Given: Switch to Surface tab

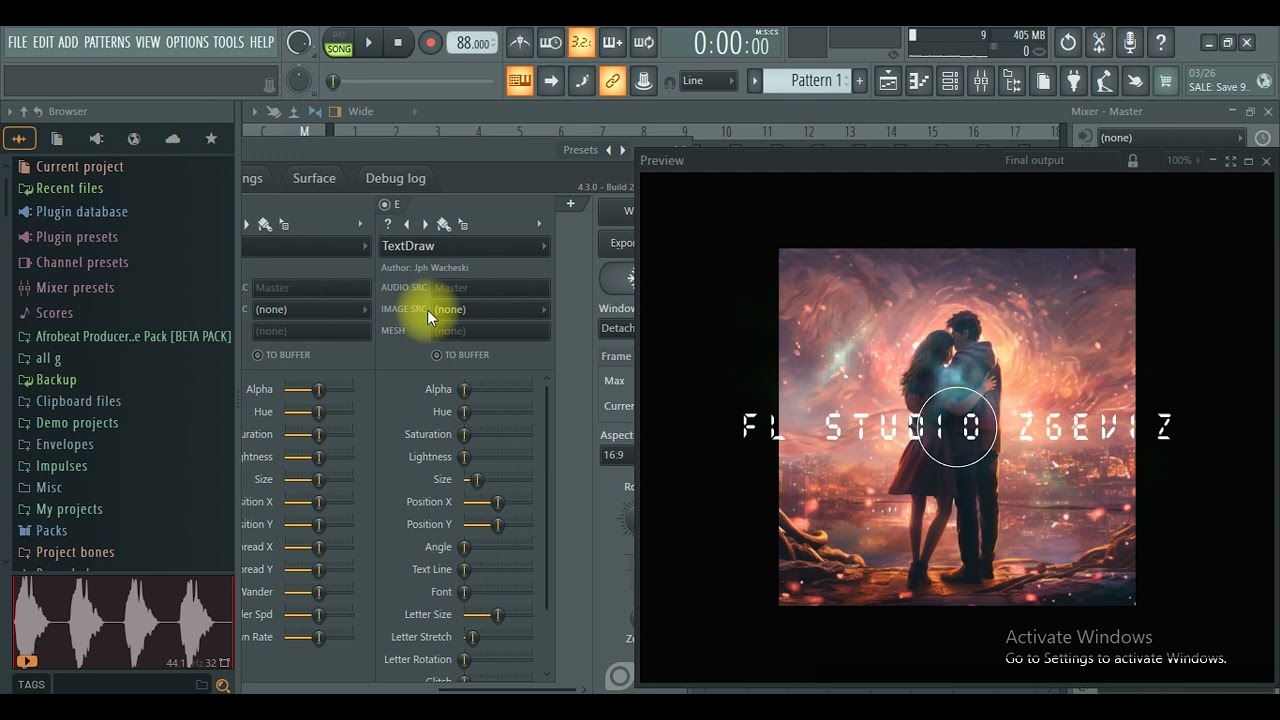Looking at the screenshot, I should (x=314, y=178).
